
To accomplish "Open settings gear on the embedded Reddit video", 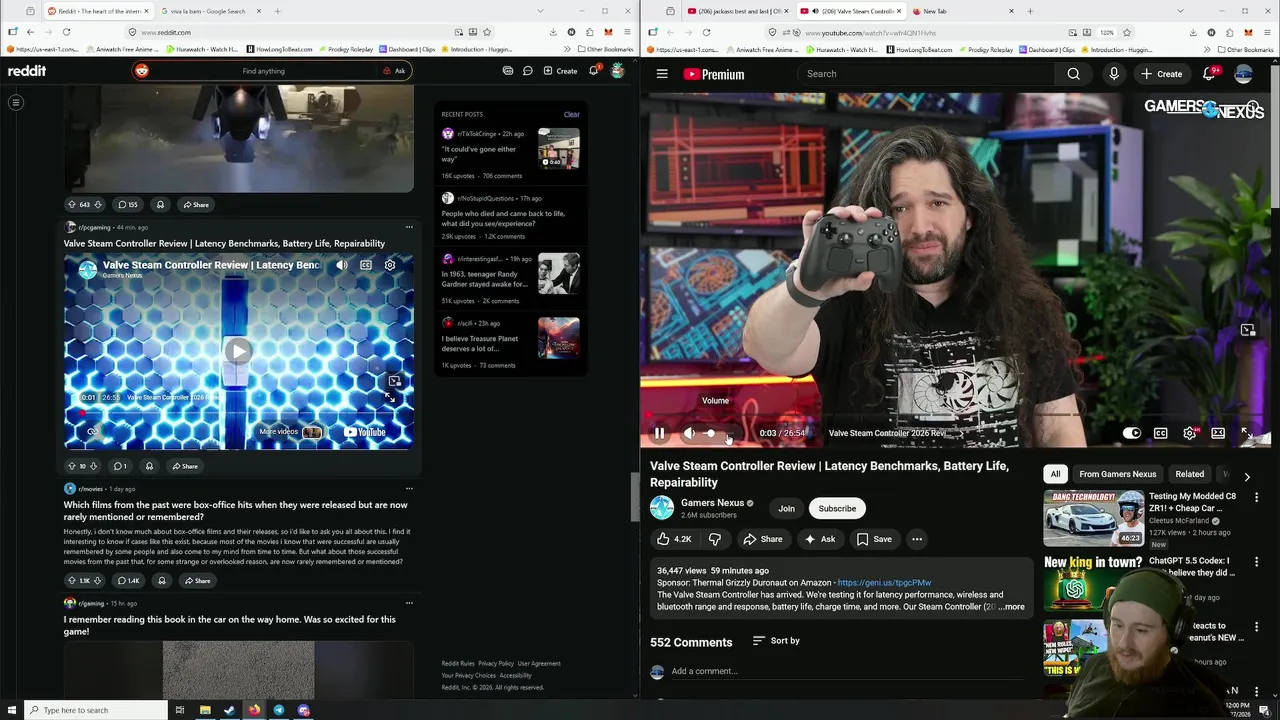I will click(390, 265).
